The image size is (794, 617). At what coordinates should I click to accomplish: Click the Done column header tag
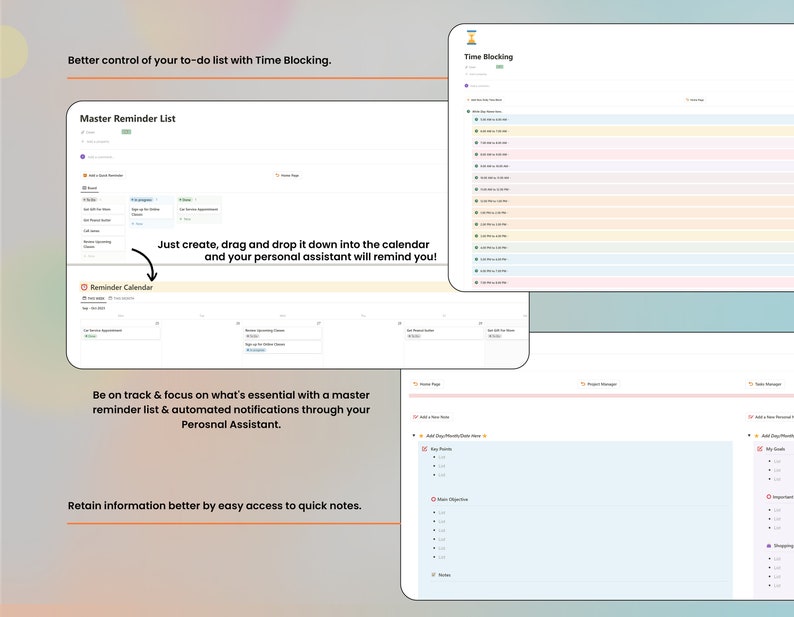(185, 200)
